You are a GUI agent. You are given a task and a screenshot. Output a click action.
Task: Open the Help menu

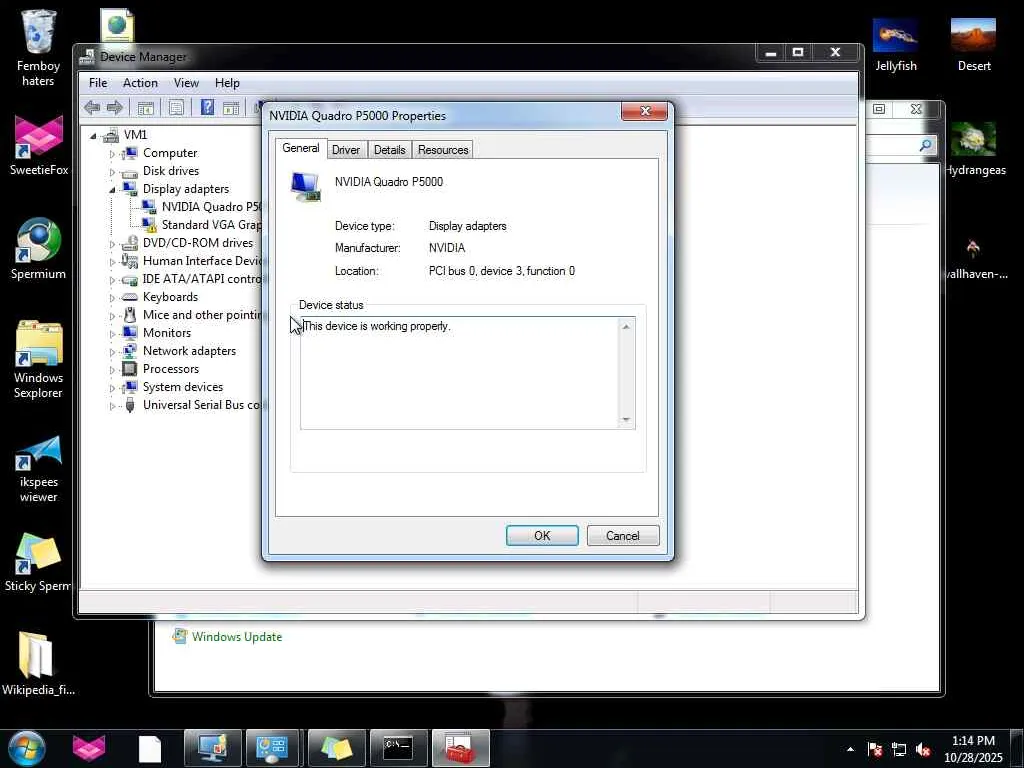[x=227, y=83]
